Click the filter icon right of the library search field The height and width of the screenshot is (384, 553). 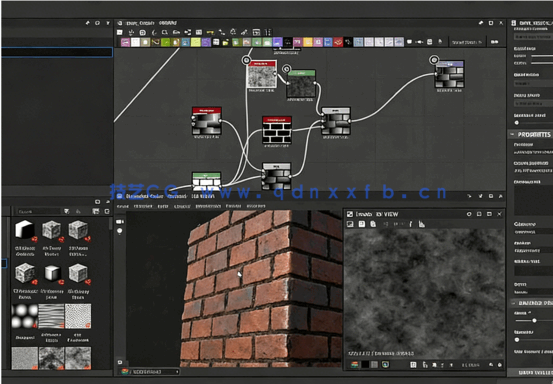(x=67, y=211)
